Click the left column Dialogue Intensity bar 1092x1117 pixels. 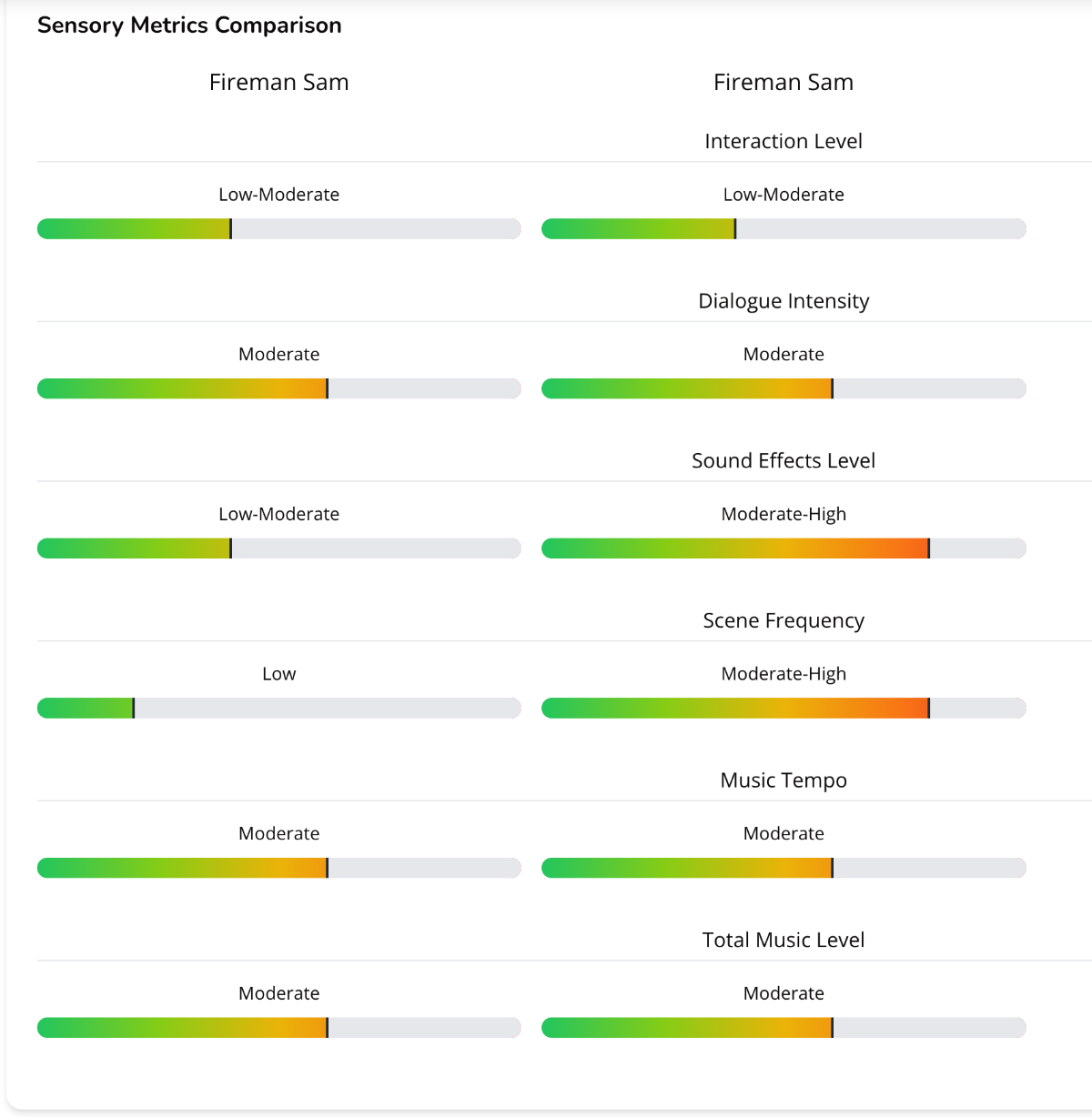(x=278, y=389)
